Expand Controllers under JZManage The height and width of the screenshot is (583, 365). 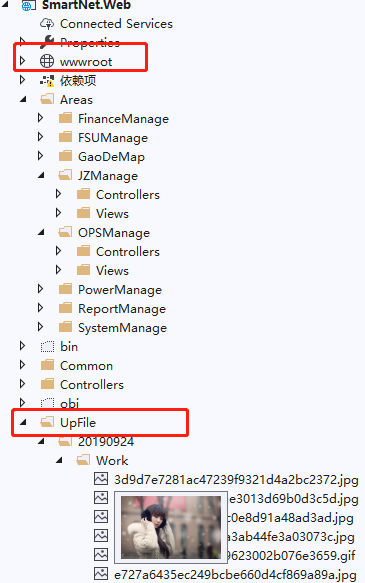[58, 194]
